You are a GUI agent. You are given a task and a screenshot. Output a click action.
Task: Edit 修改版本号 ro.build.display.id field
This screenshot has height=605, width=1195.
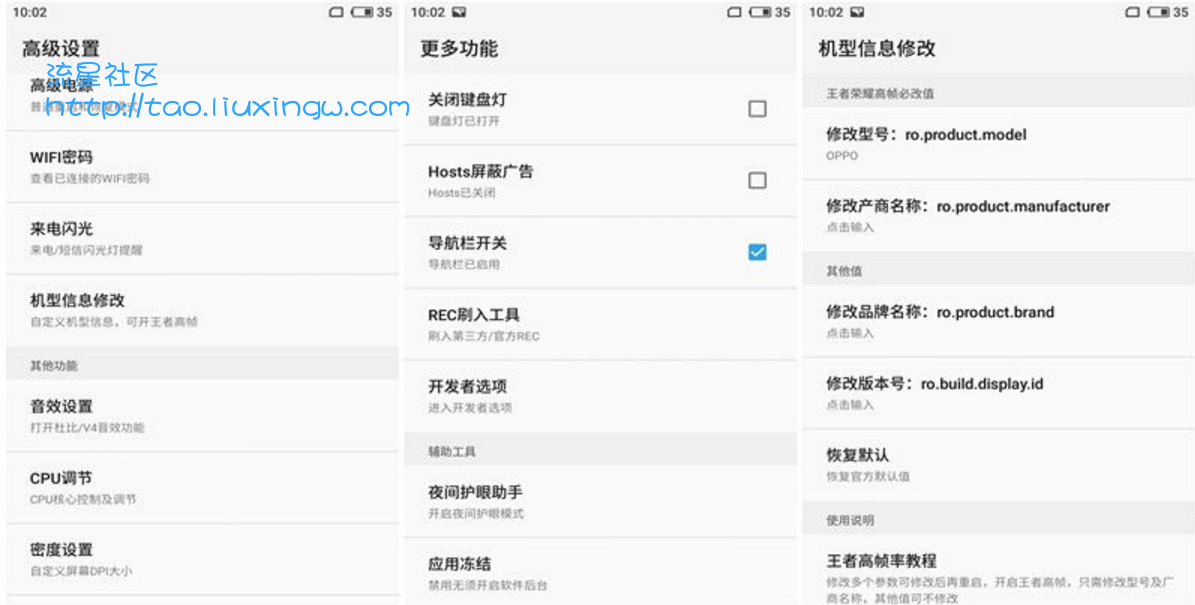pyautogui.click(x=998, y=393)
